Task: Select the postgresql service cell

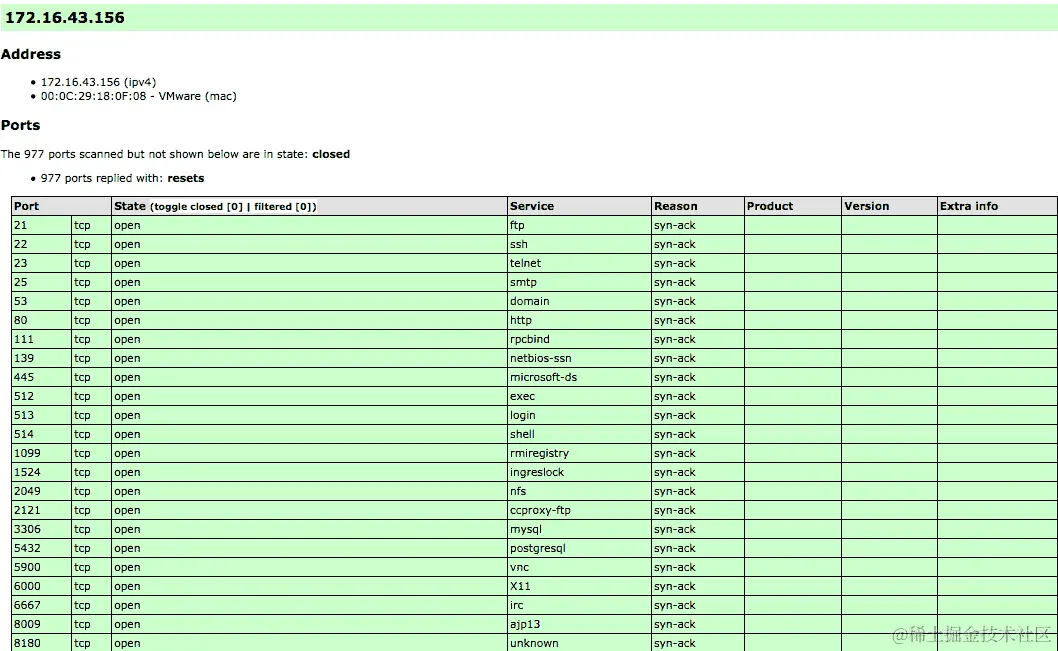Action: coord(578,548)
